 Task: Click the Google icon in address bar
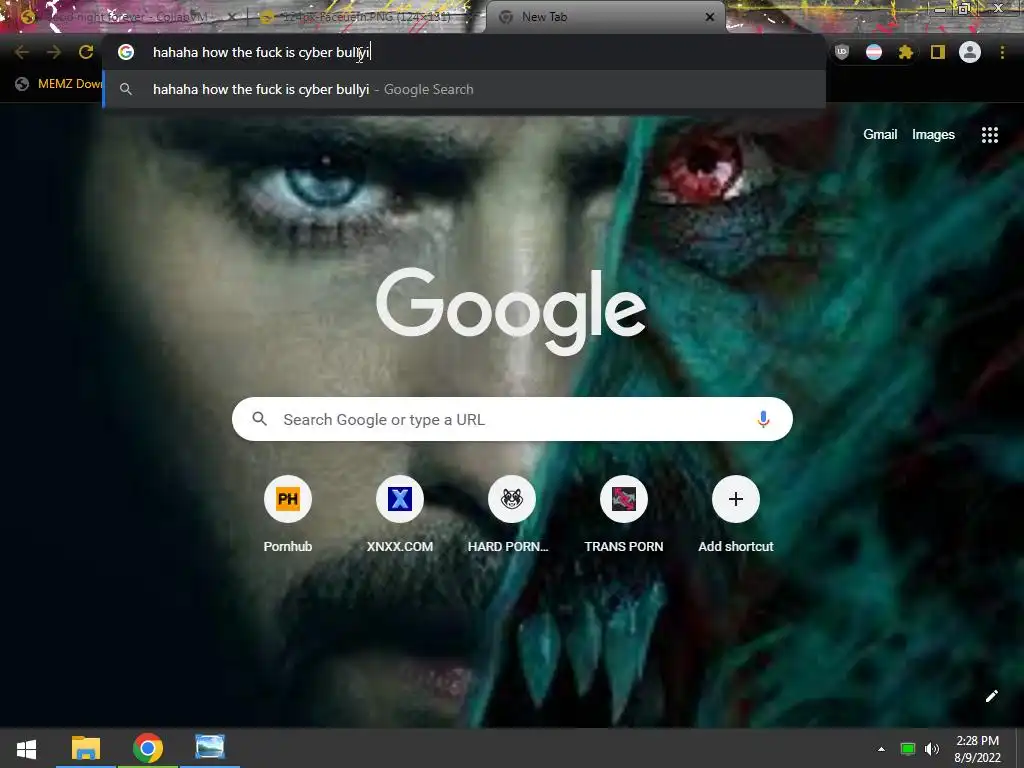126,52
